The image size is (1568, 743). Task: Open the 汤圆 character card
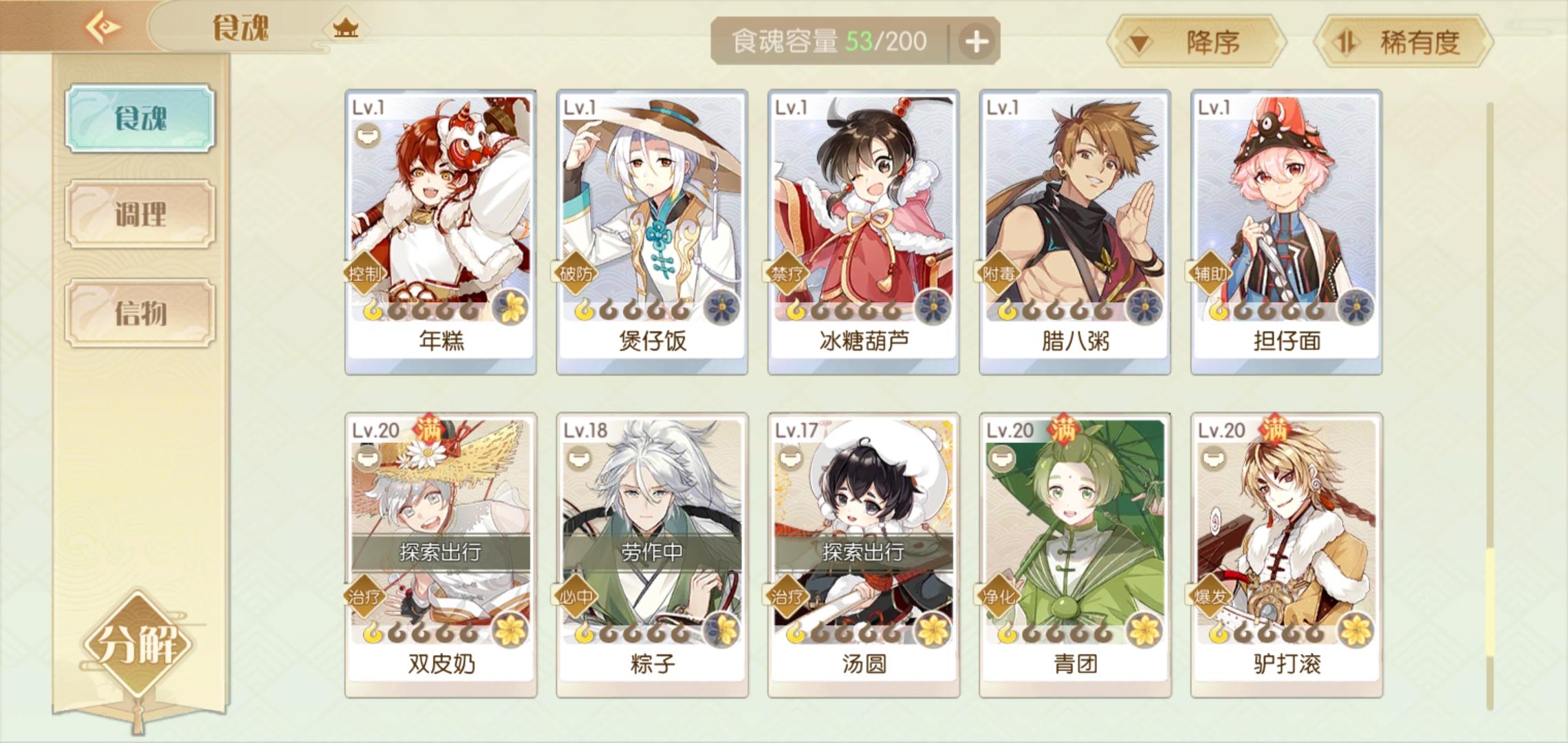pyautogui.click(x=864, y=555)
